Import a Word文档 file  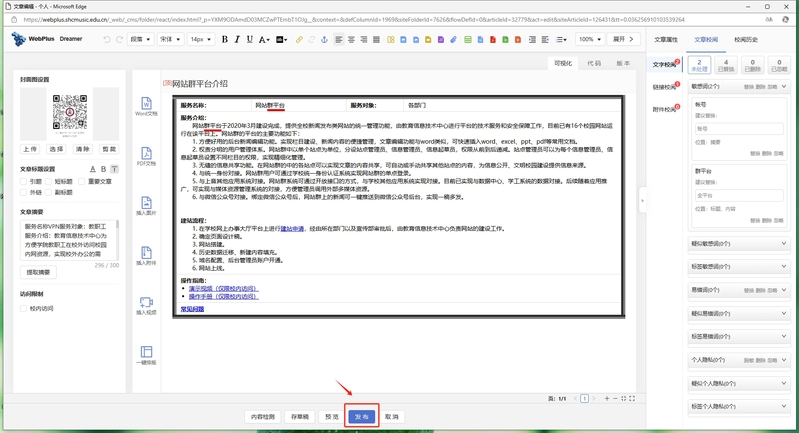(146, 106)
